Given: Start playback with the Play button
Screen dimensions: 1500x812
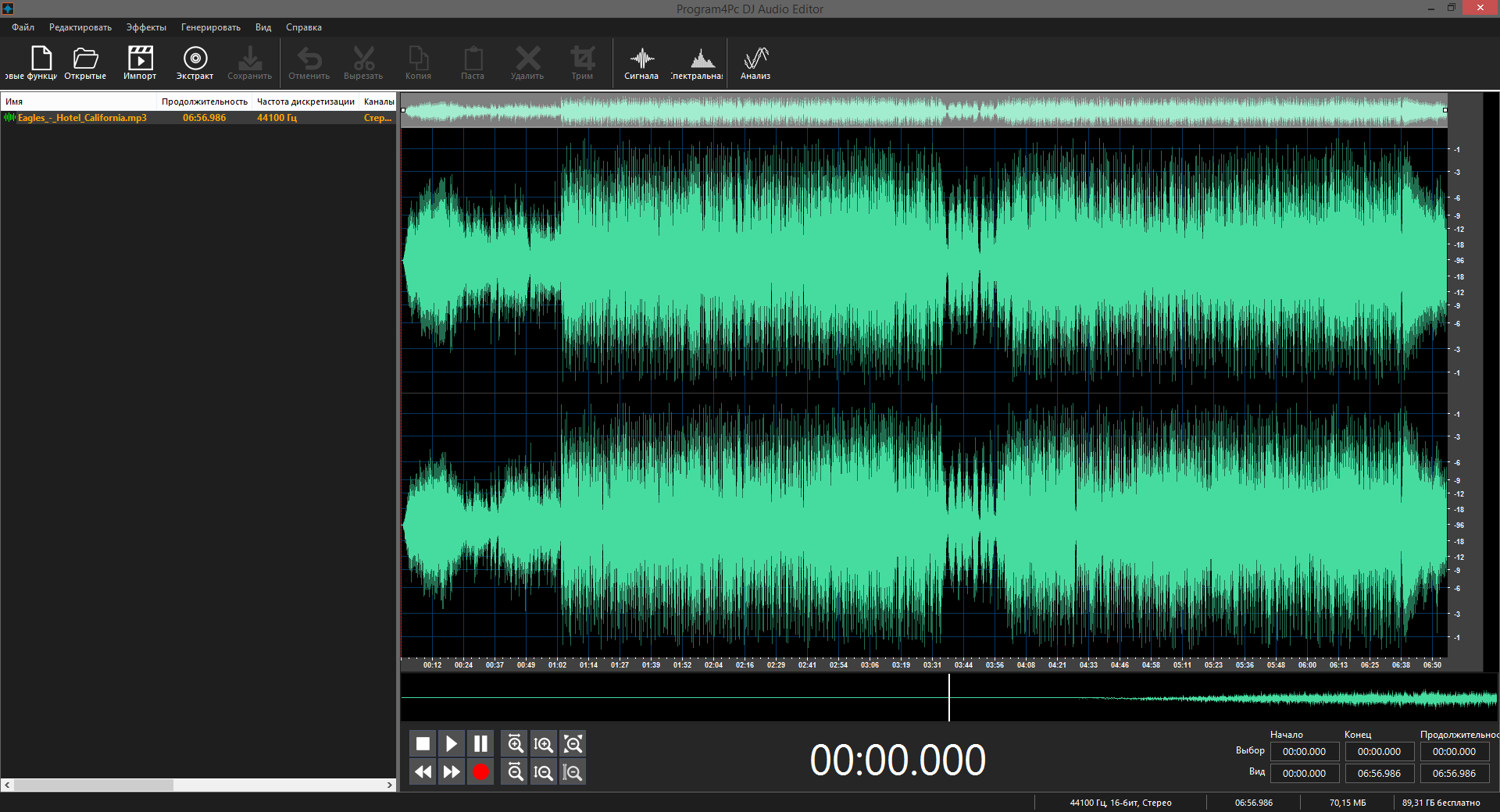Looking at the screenshot, I should (452, 743).
